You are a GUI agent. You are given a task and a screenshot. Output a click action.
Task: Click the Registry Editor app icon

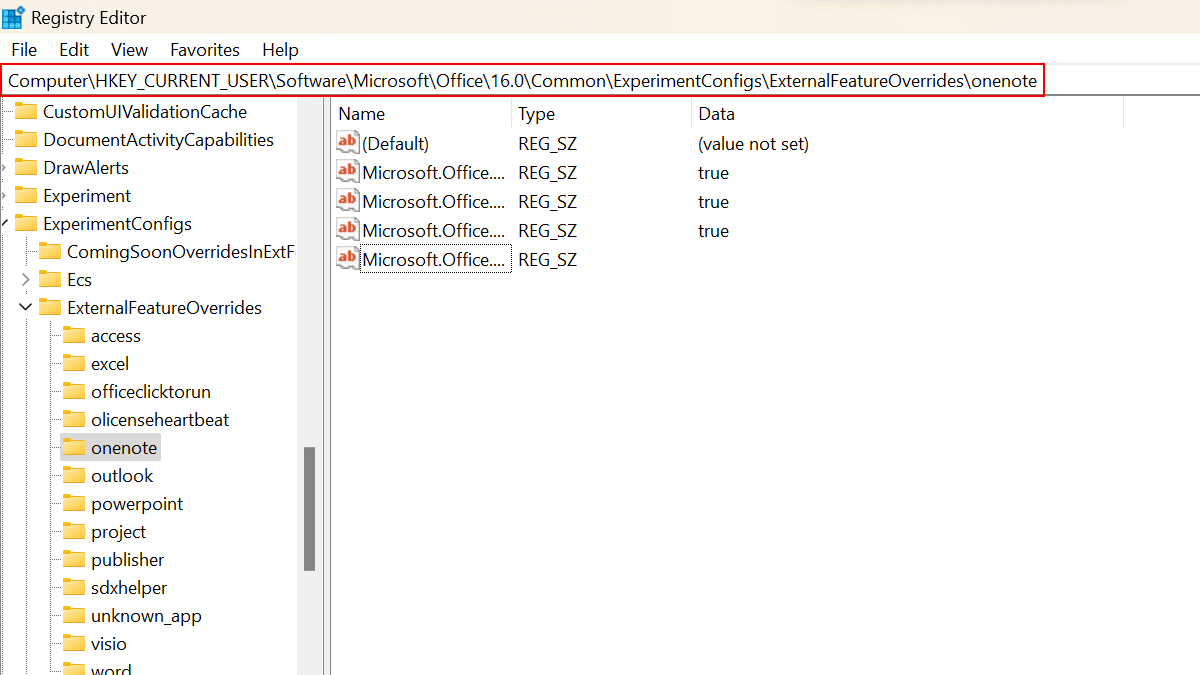click(13, 17)
